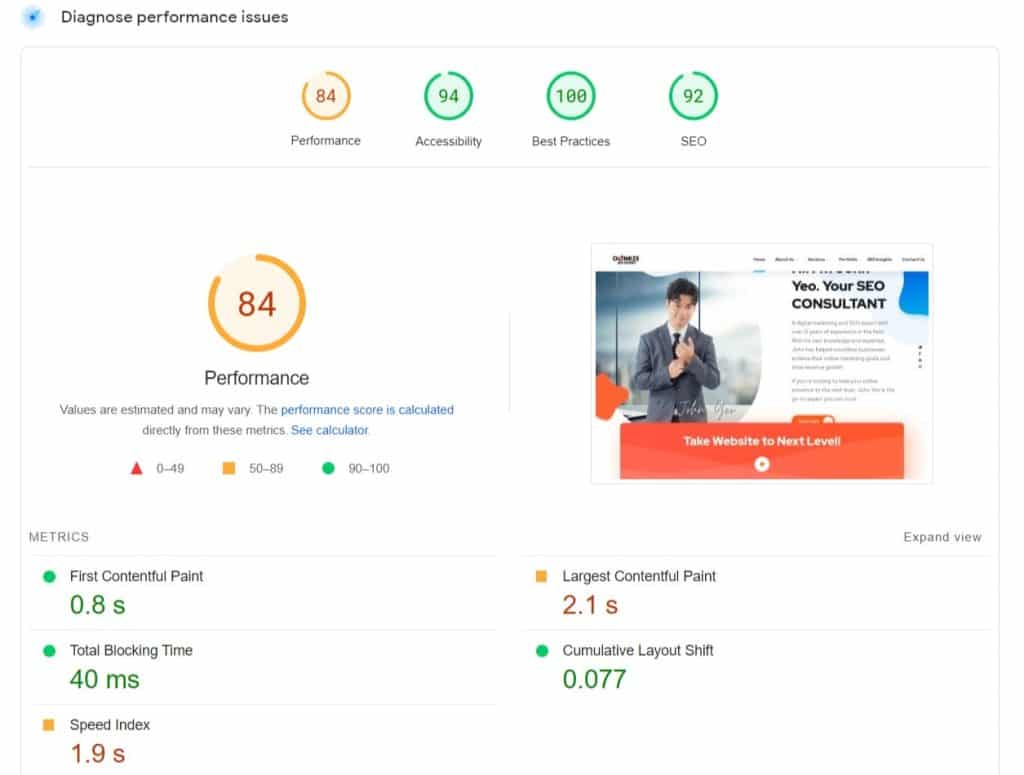The width and height of the screenshot is (1024, 775).
Task: Open the See calculator link
Action: [x=329, y=429]
